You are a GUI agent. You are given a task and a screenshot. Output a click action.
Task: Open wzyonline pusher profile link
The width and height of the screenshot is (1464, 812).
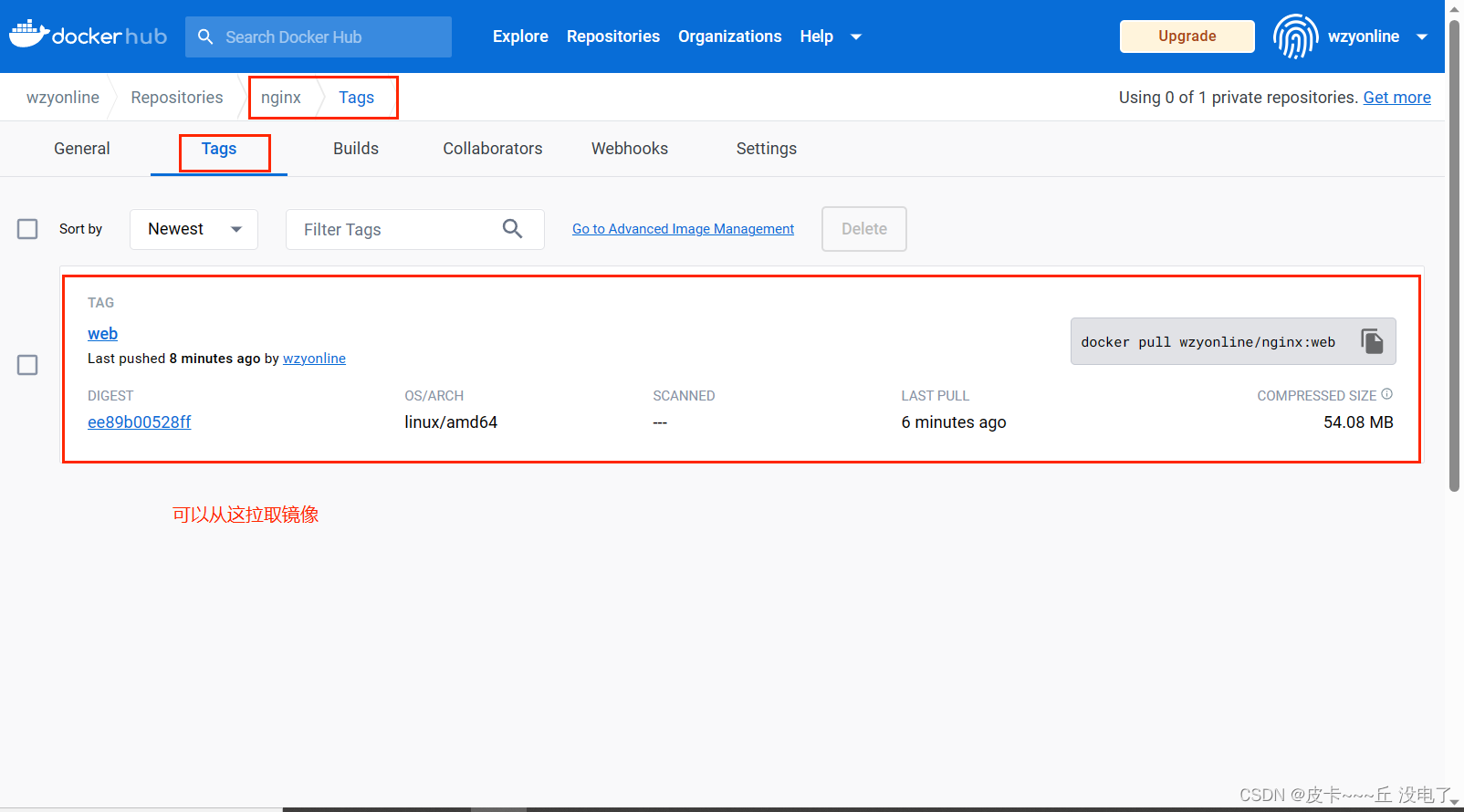(314, 359)
